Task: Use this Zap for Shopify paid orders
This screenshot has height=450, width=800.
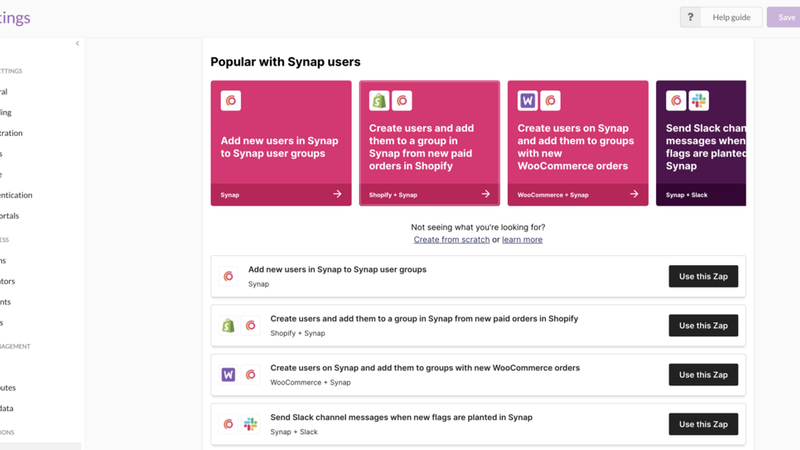Action: [x=703, y=326]
